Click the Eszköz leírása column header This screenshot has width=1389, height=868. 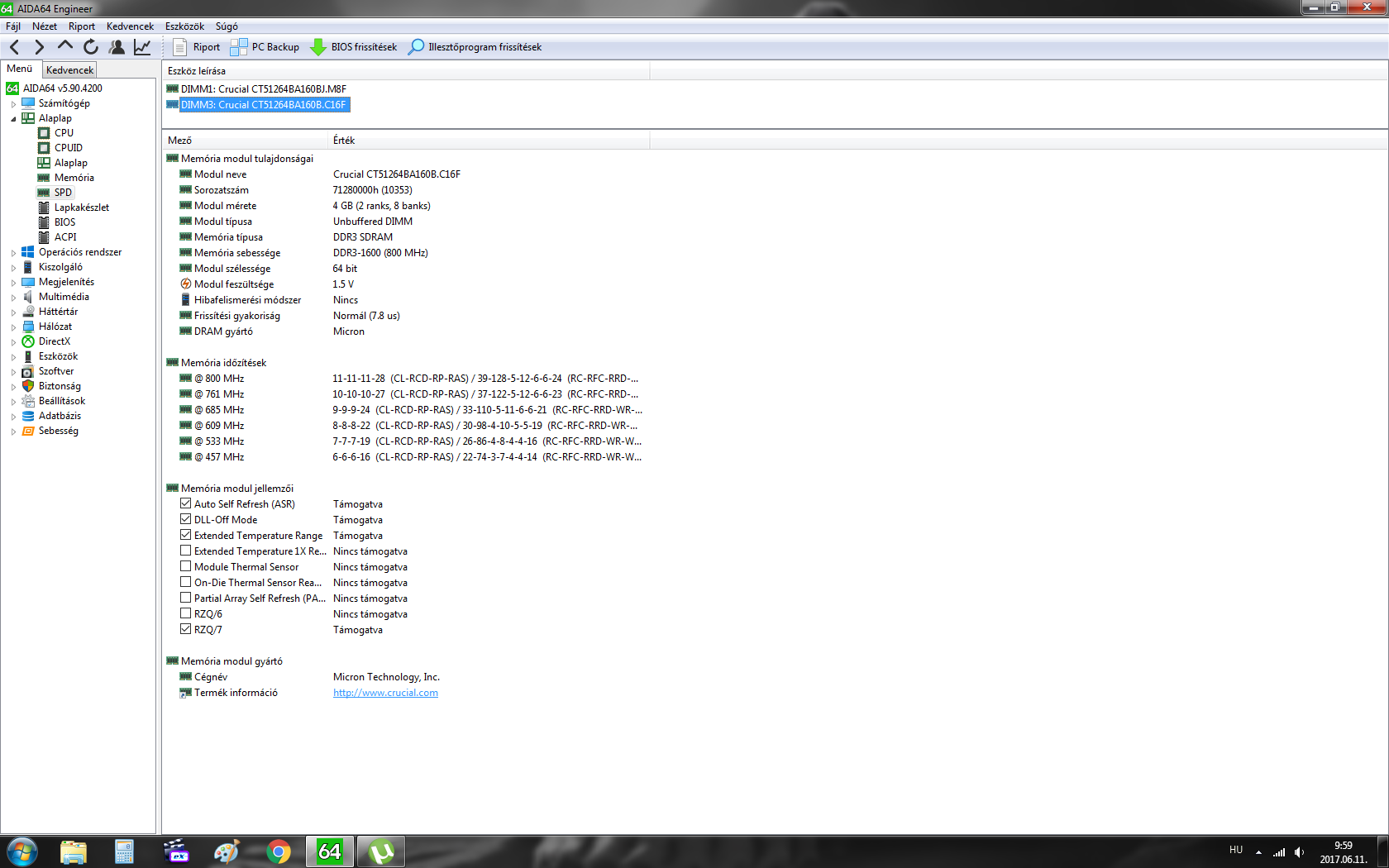click(406, 71)
